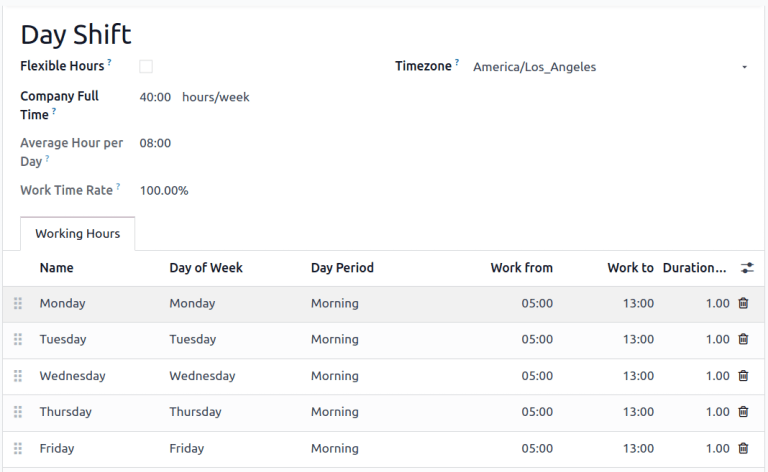Edit the Company Full Time hours field
Image resolution: width=768 pixels, height=472 pixels.
click(x=155, y=97)
